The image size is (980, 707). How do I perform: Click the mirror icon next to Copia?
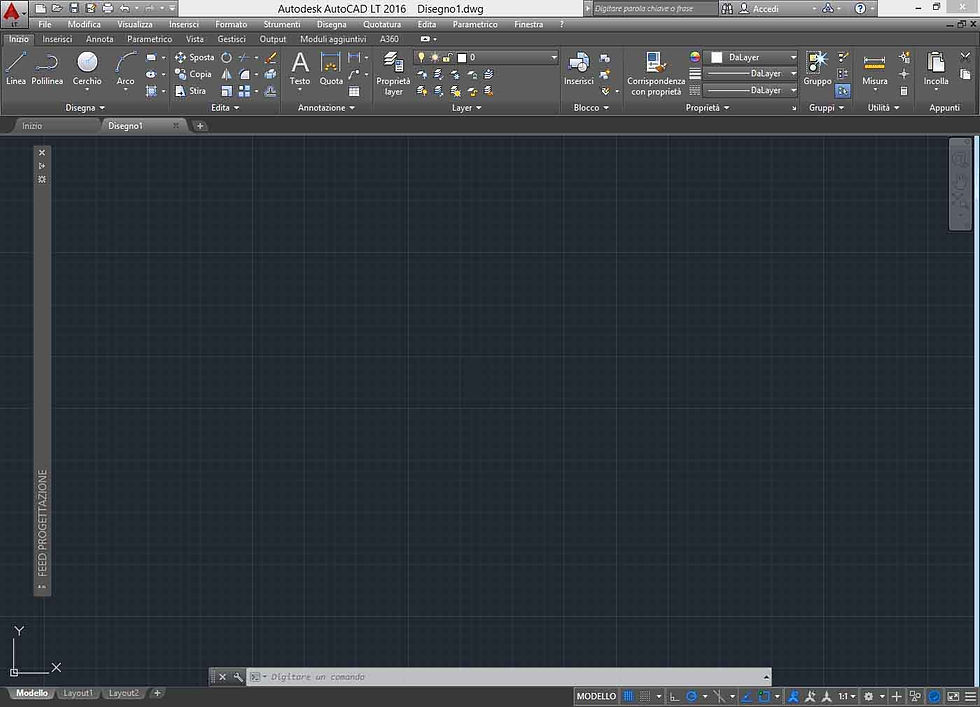point(226,74)
